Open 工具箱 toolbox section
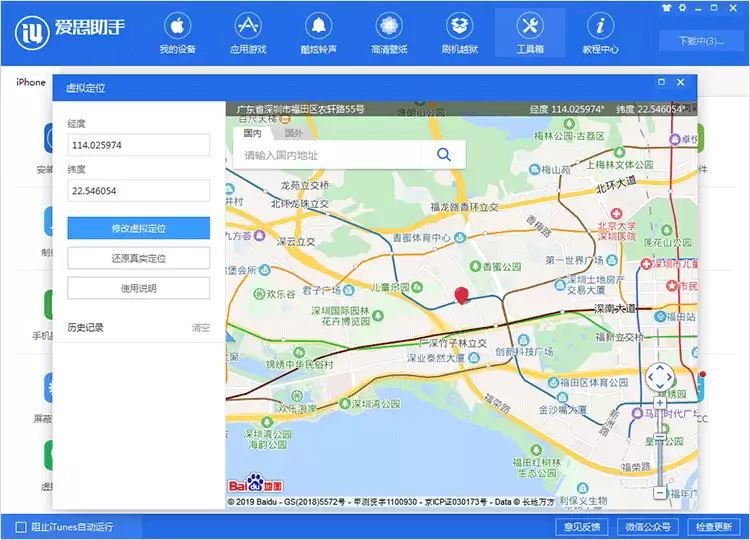750x540 pixels. [x=530, y=33]
